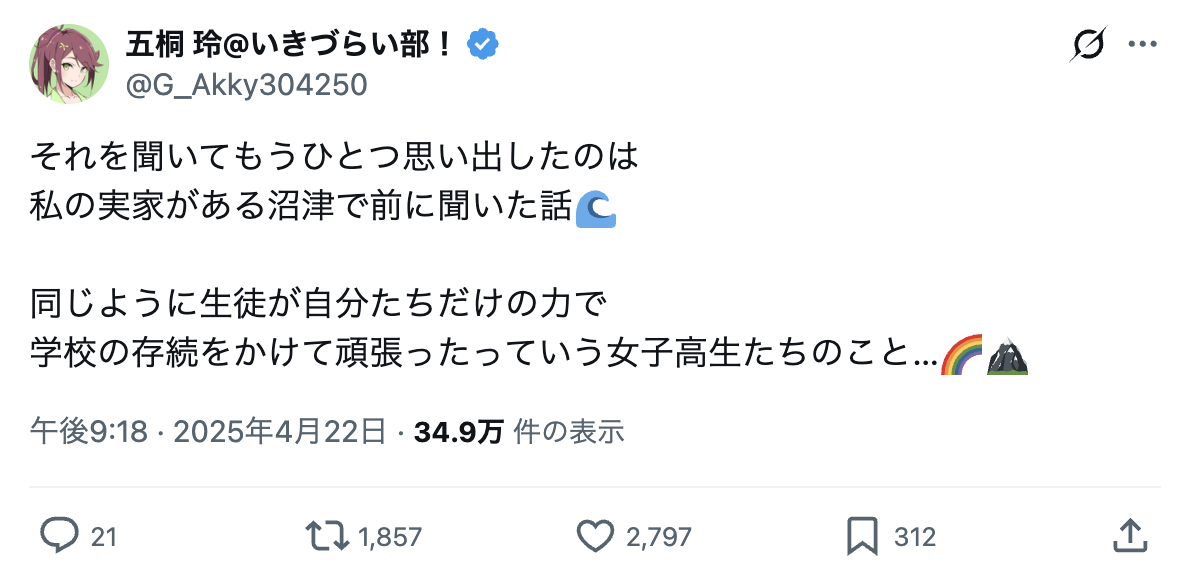Image resolution: width=1180 pixels, height=580 pixels.
Task: Bookmark this post with the bookmark icon
Action: [861, 535]
